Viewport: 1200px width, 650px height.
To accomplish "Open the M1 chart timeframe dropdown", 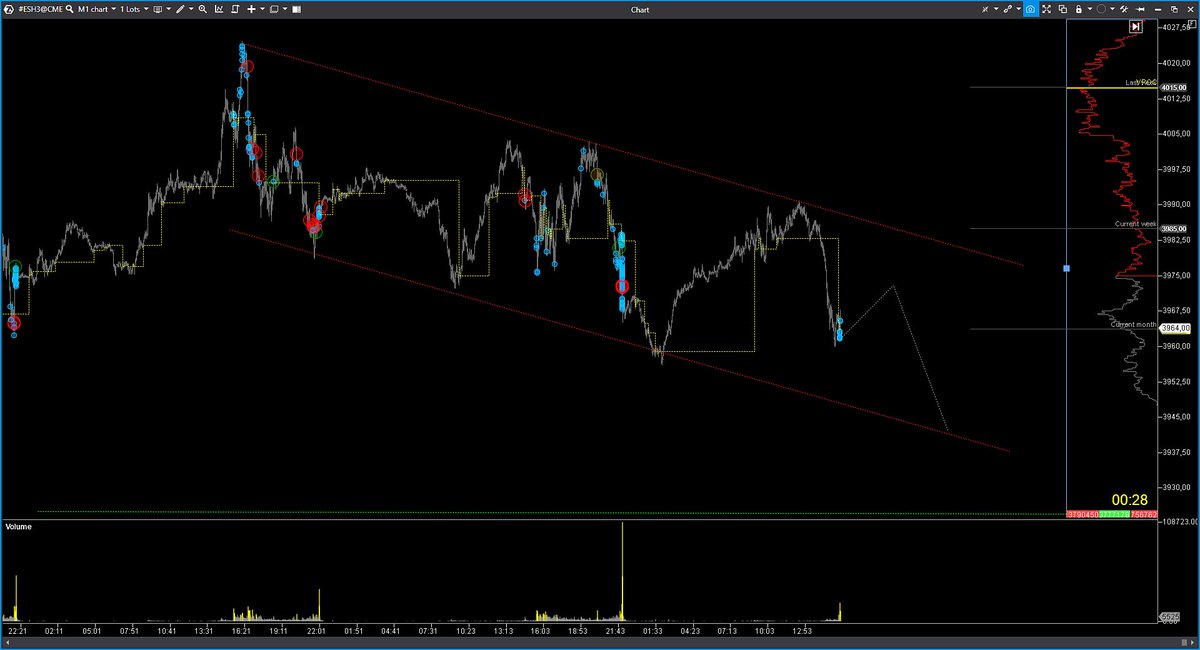I will (97, 9).
